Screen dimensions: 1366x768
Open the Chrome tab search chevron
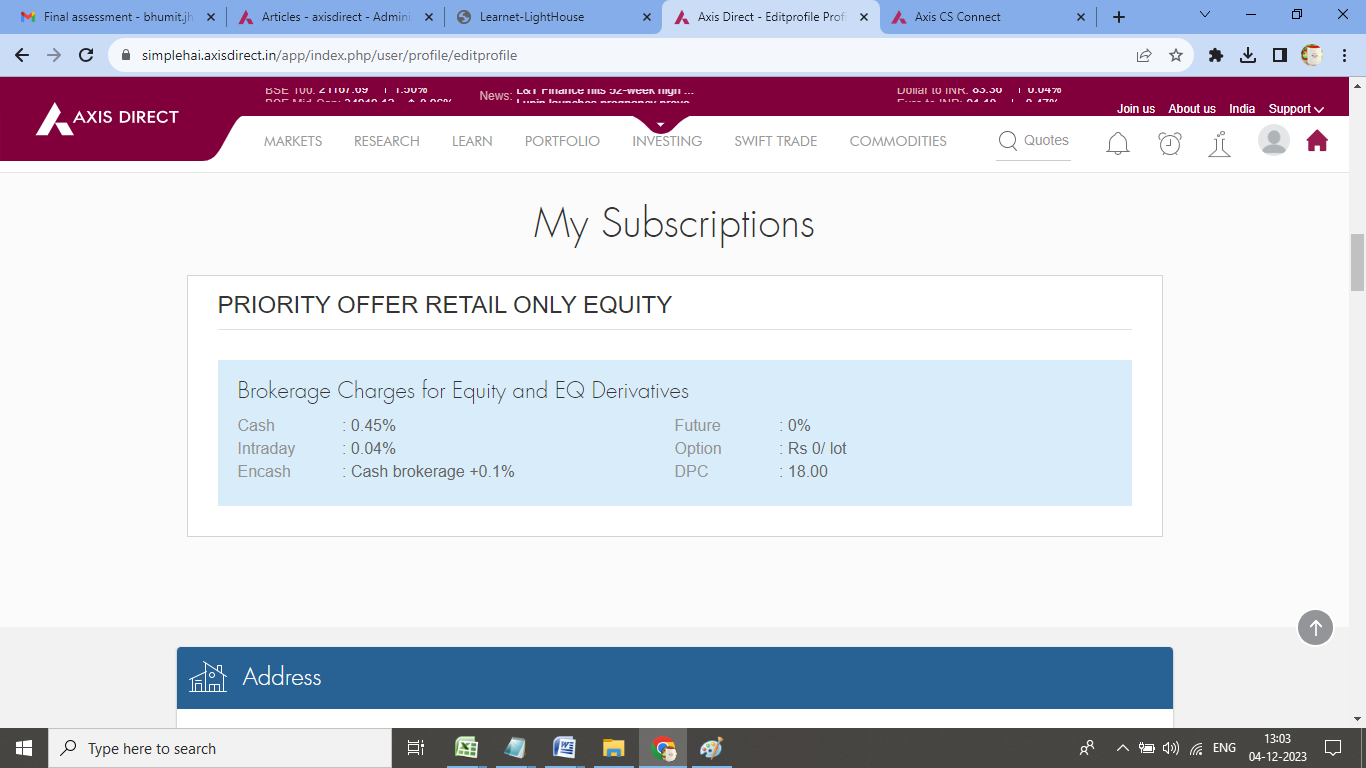[x=1204, y=15]
